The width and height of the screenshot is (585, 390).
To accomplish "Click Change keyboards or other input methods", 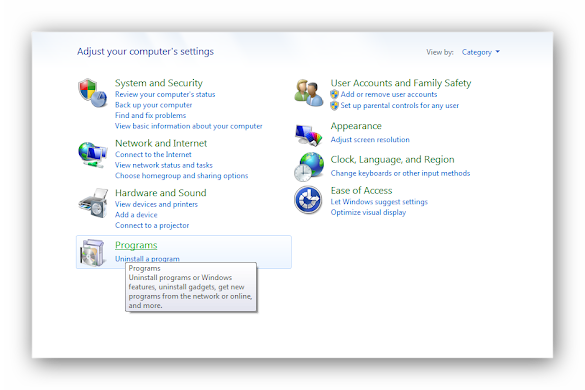I will (400, 173).
